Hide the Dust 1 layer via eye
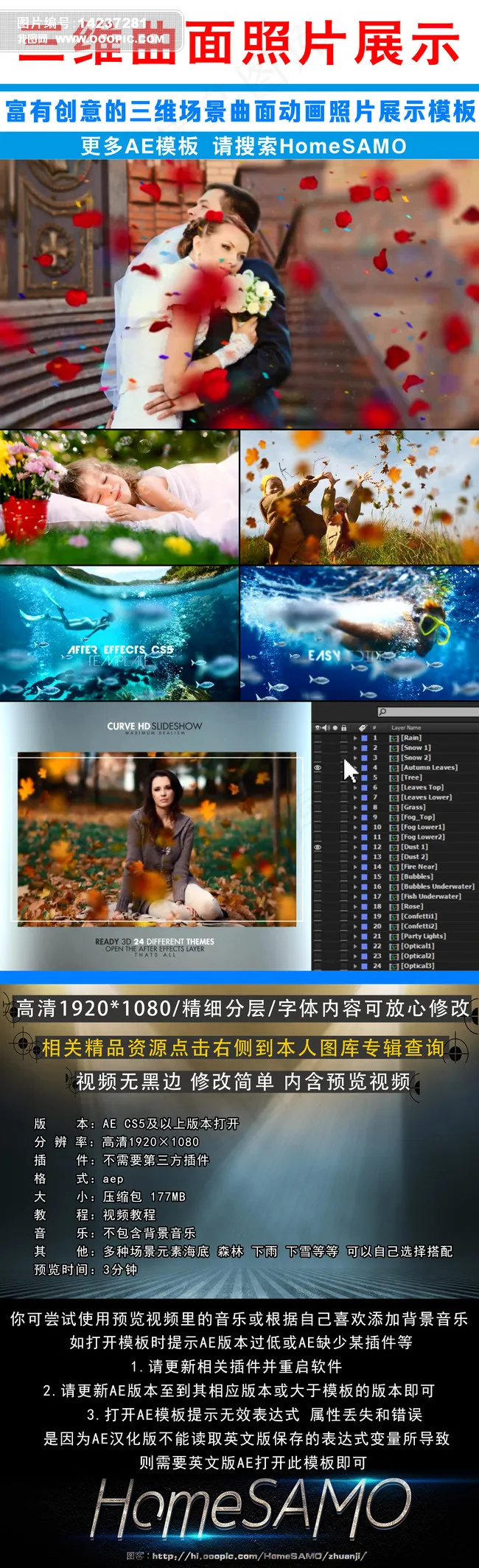 coord(318,847)
